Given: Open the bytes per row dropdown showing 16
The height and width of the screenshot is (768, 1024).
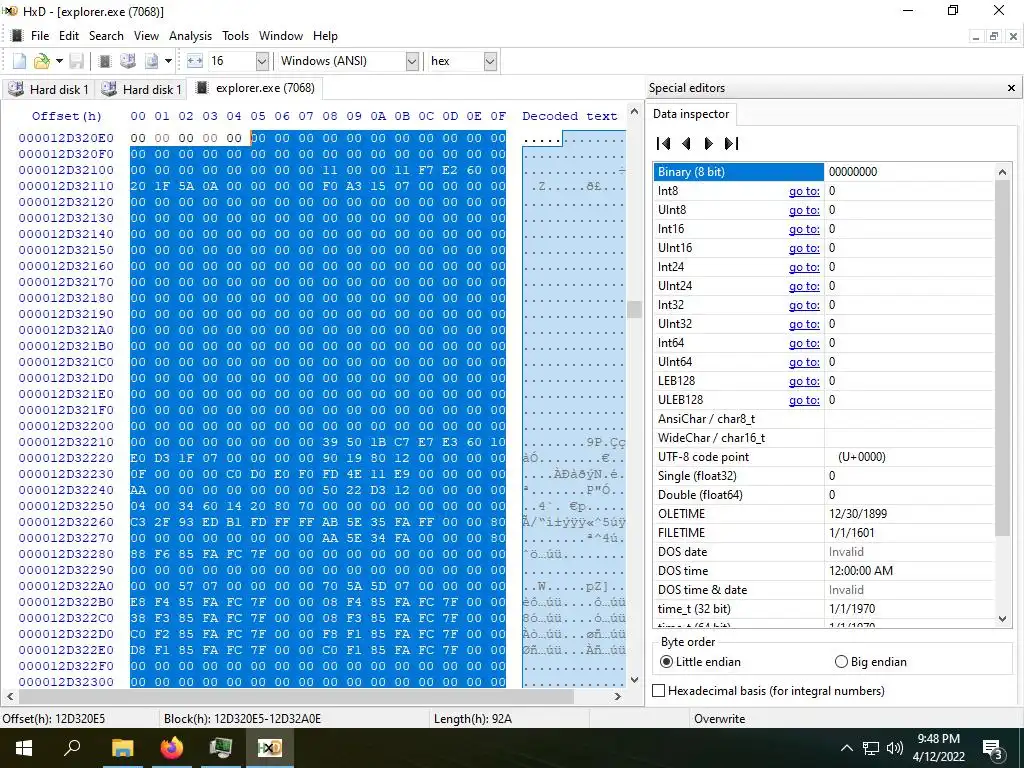Looking at the screenshot, I should (x=262, y=61).
